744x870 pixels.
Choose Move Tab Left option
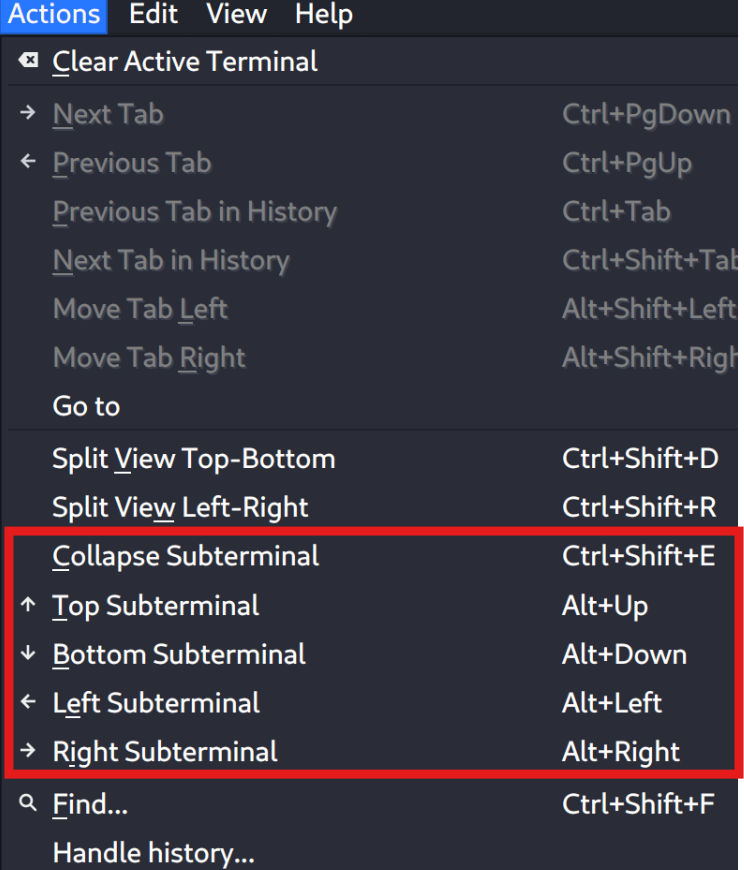(140, 309)
